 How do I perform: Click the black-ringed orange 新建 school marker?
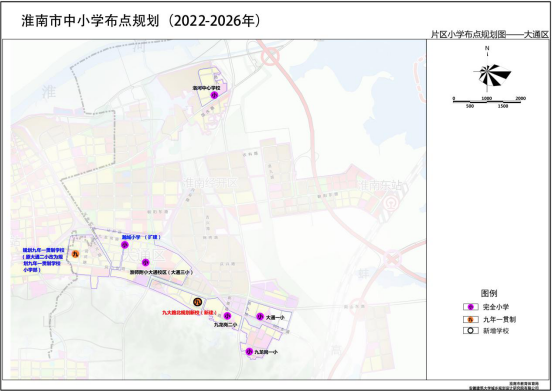pos(198,302)
